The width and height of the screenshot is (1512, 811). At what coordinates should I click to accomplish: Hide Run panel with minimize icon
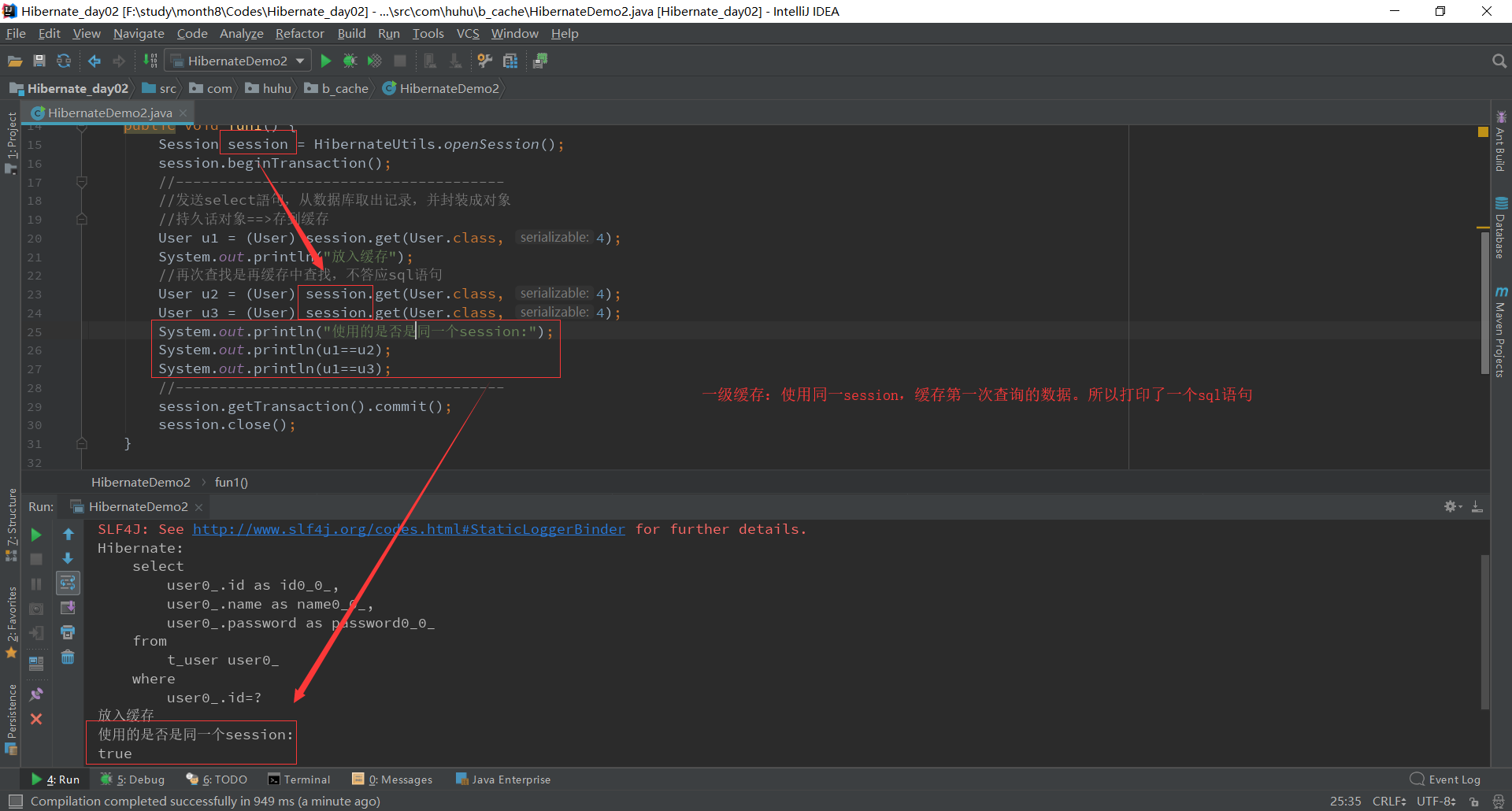coord(1477,506)
